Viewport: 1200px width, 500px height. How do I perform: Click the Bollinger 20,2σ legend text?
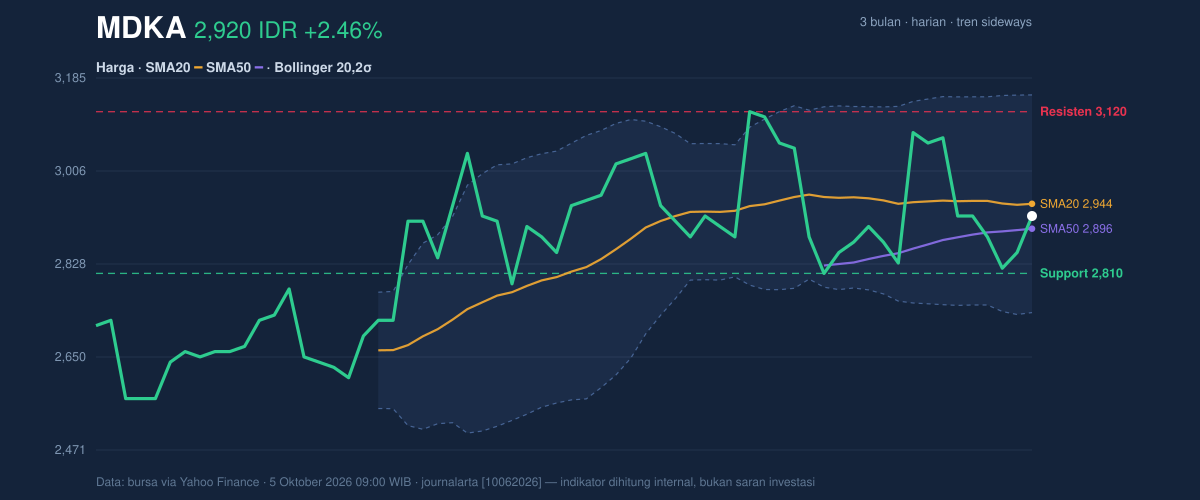click(x=322, y=68)
